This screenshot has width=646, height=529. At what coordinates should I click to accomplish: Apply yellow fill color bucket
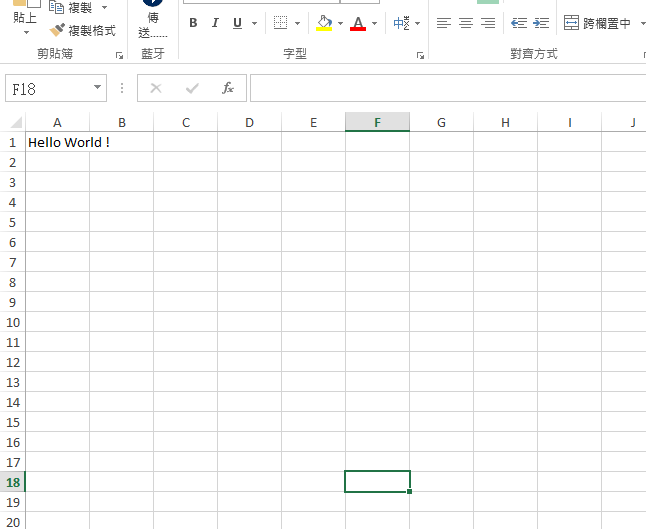click(324, 23)
